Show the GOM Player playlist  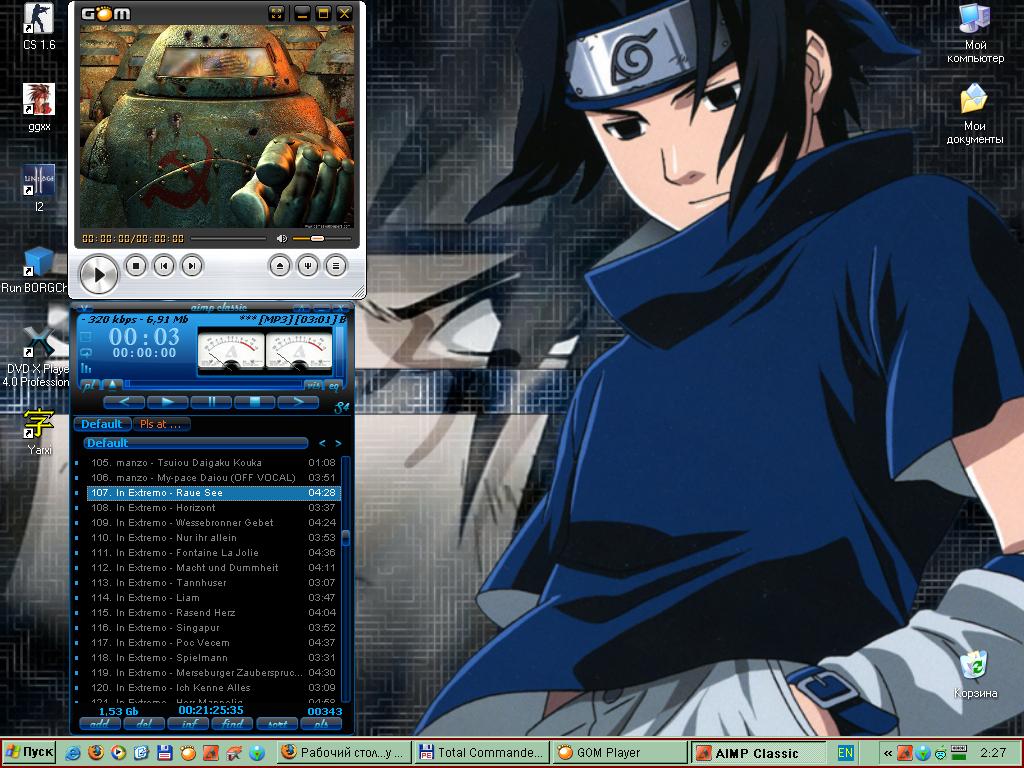click(x=336, y=266)
